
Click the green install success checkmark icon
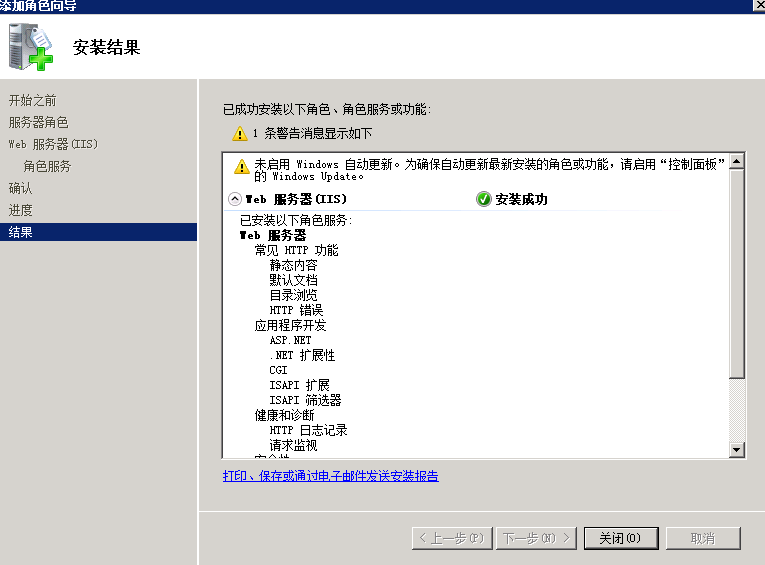(x=484, y=199)
